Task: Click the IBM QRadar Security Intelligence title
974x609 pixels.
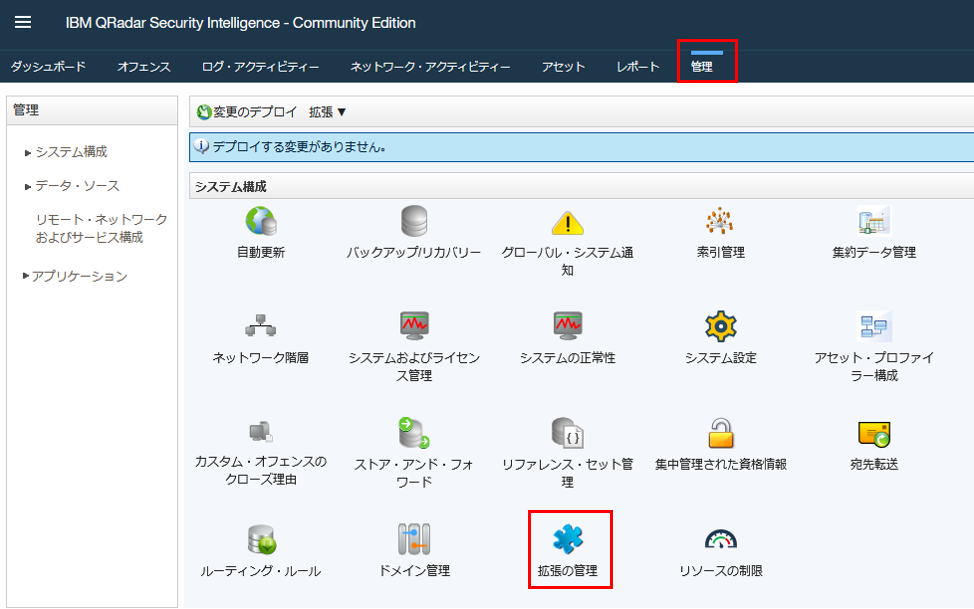Action: click(240, 23)
